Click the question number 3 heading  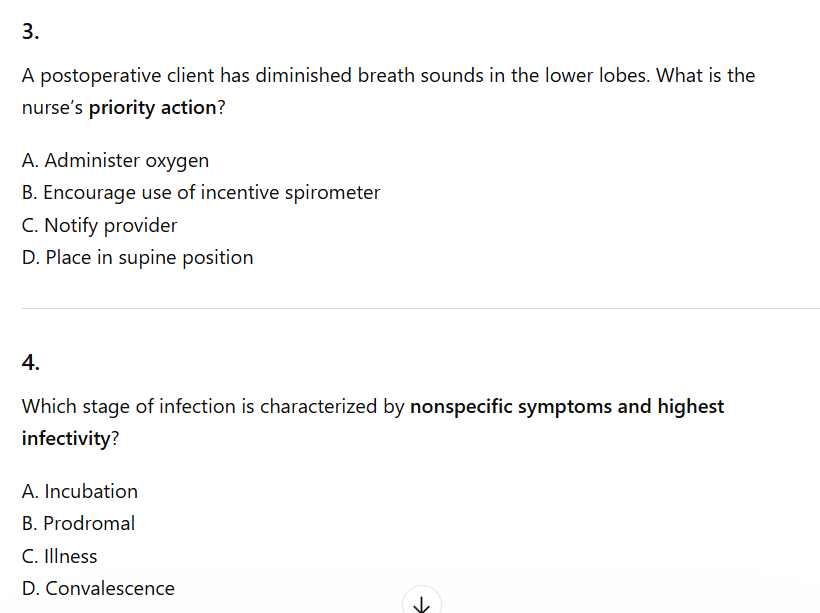coord(31,31)
